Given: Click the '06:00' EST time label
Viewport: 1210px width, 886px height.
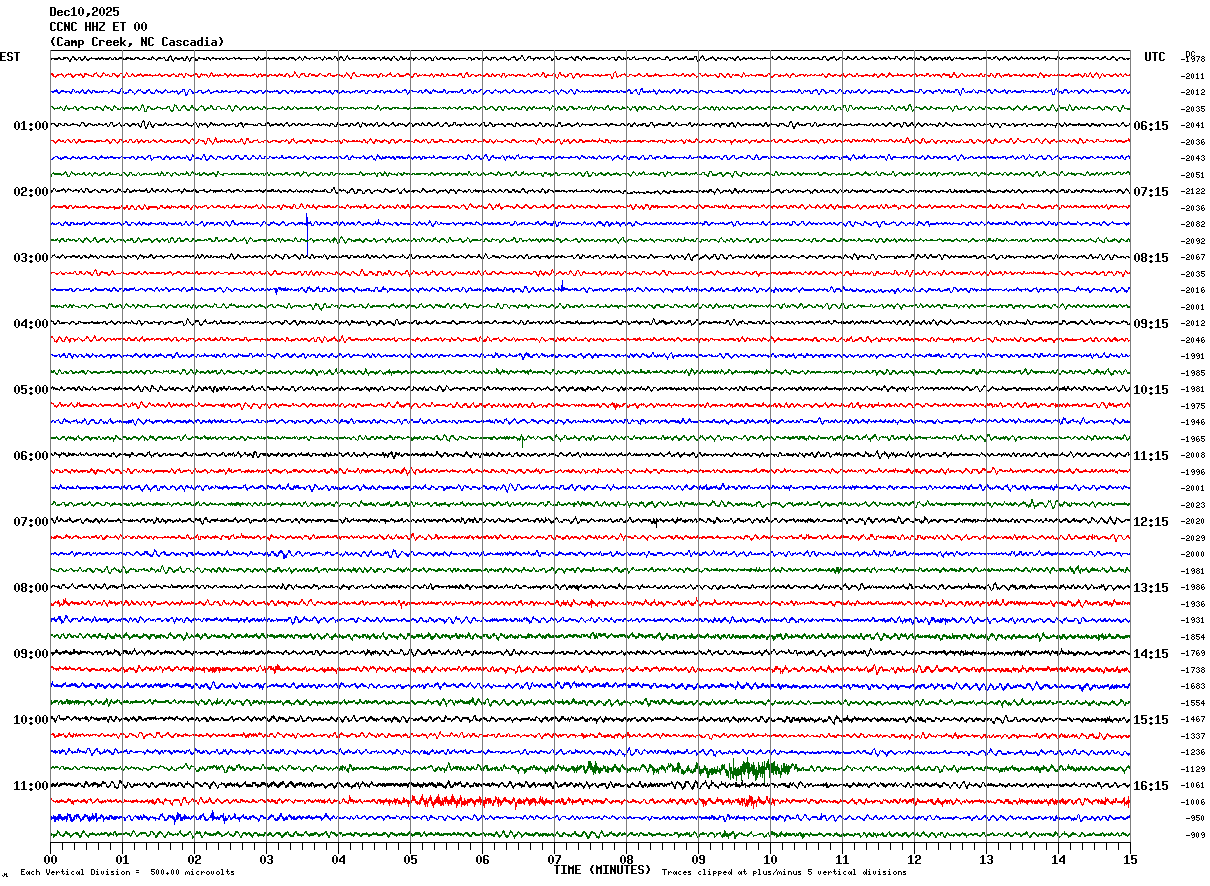Looking at the screenshot, I should [x=31, y=456].
